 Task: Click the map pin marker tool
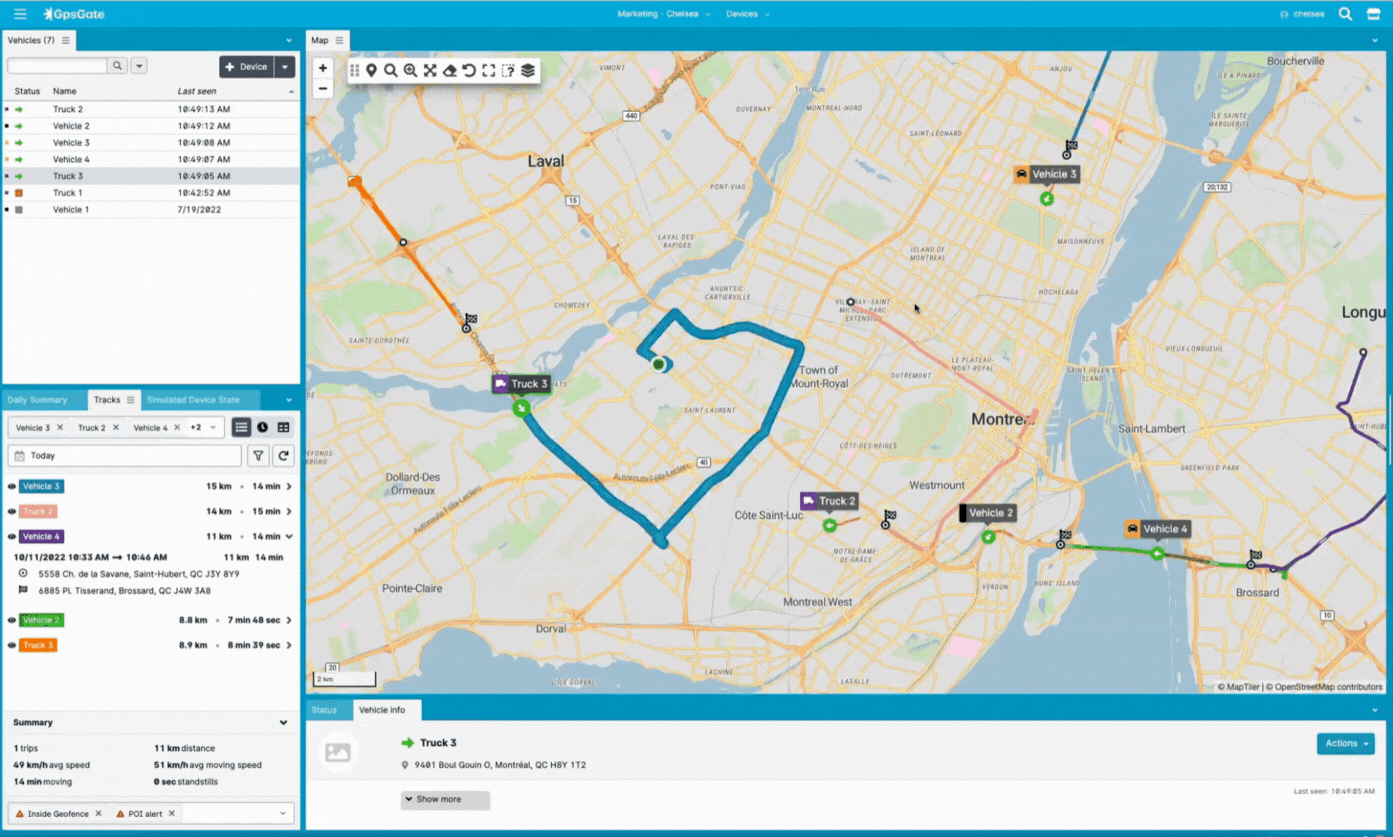[371, 70]
